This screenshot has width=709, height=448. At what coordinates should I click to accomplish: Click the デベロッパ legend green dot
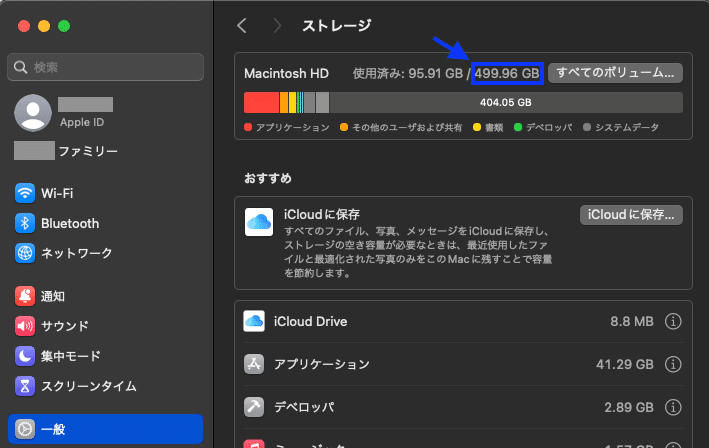tap(518, 127)
